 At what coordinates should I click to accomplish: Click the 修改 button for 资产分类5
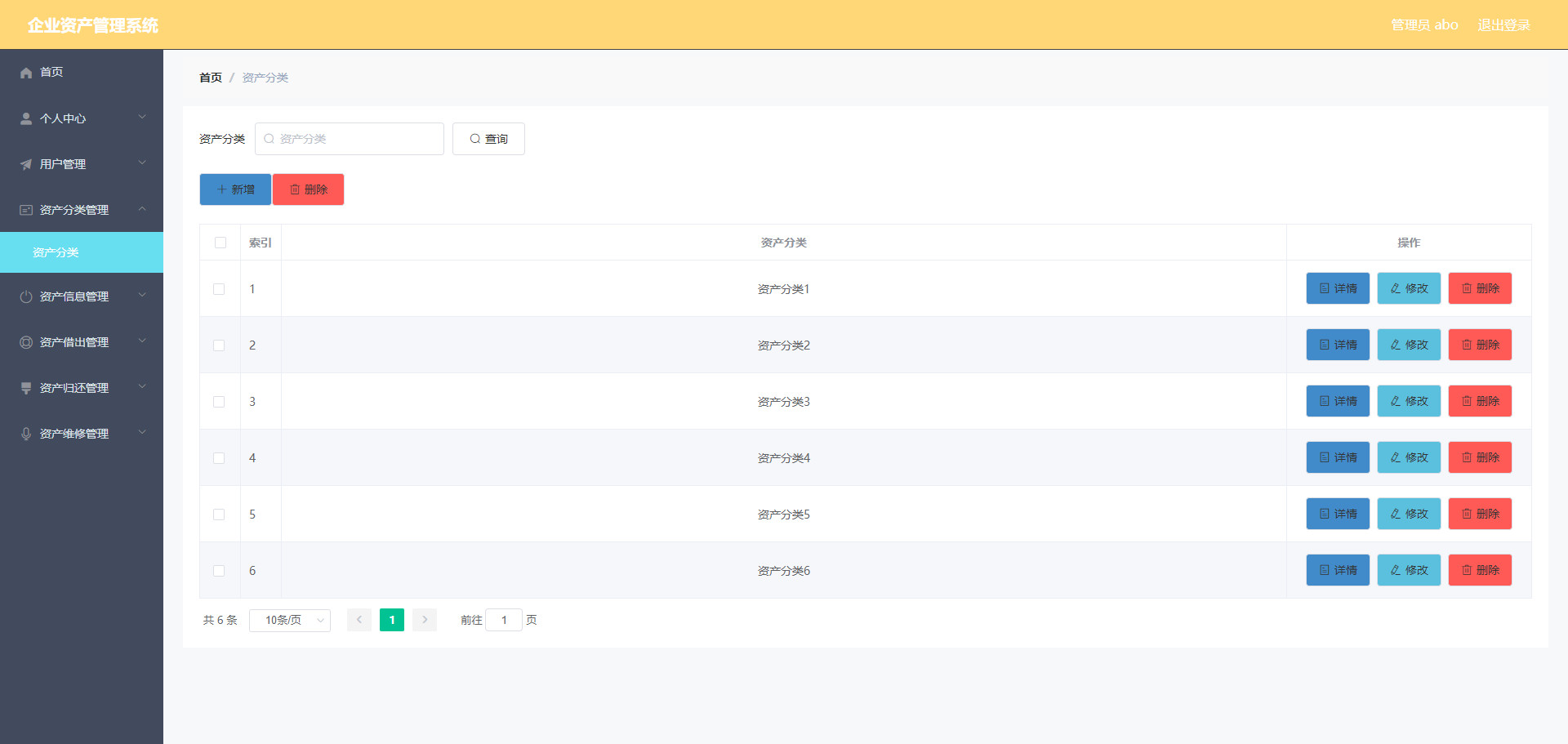click(x=1409, y=514)
